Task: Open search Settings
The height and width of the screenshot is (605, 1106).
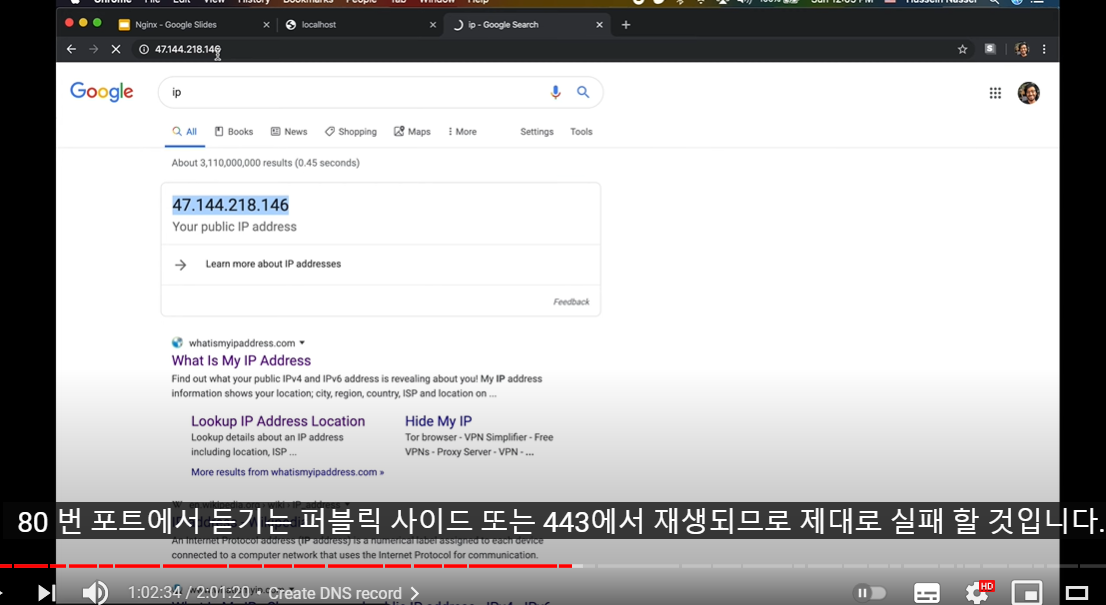Action: click(537, 132)
